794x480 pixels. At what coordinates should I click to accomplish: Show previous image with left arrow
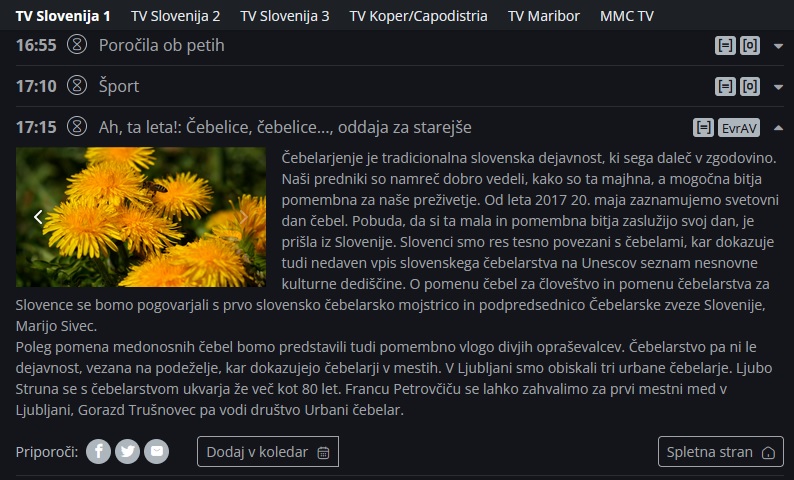click(x=38, y=217)
